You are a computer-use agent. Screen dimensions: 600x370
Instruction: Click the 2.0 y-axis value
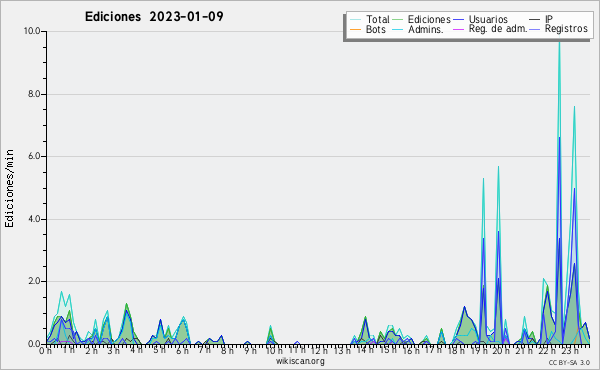[34, 281]
